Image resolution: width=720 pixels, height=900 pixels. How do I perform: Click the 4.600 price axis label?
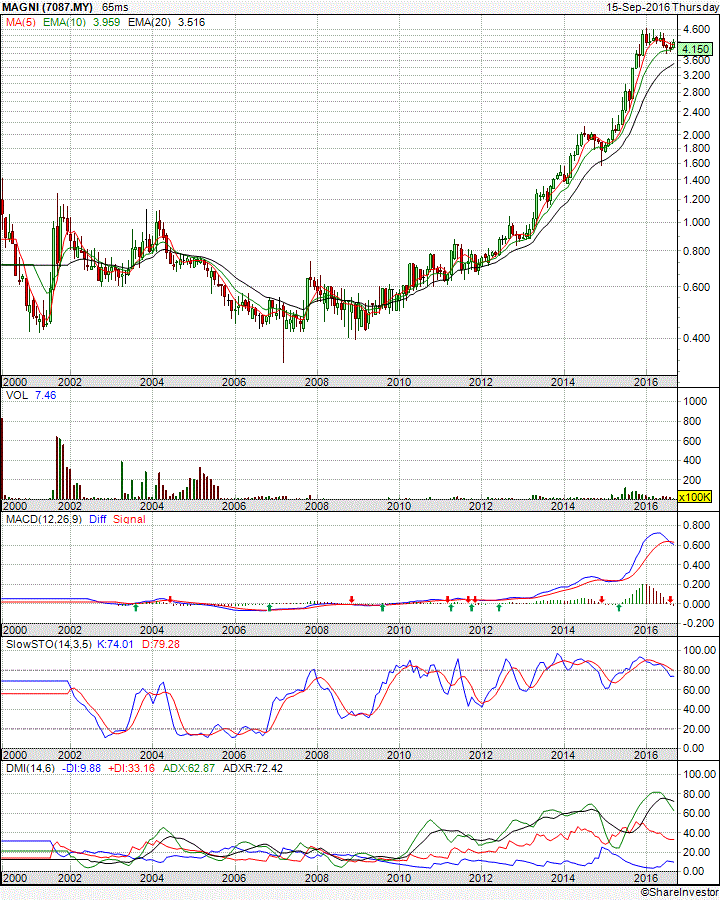click(696, 29)
